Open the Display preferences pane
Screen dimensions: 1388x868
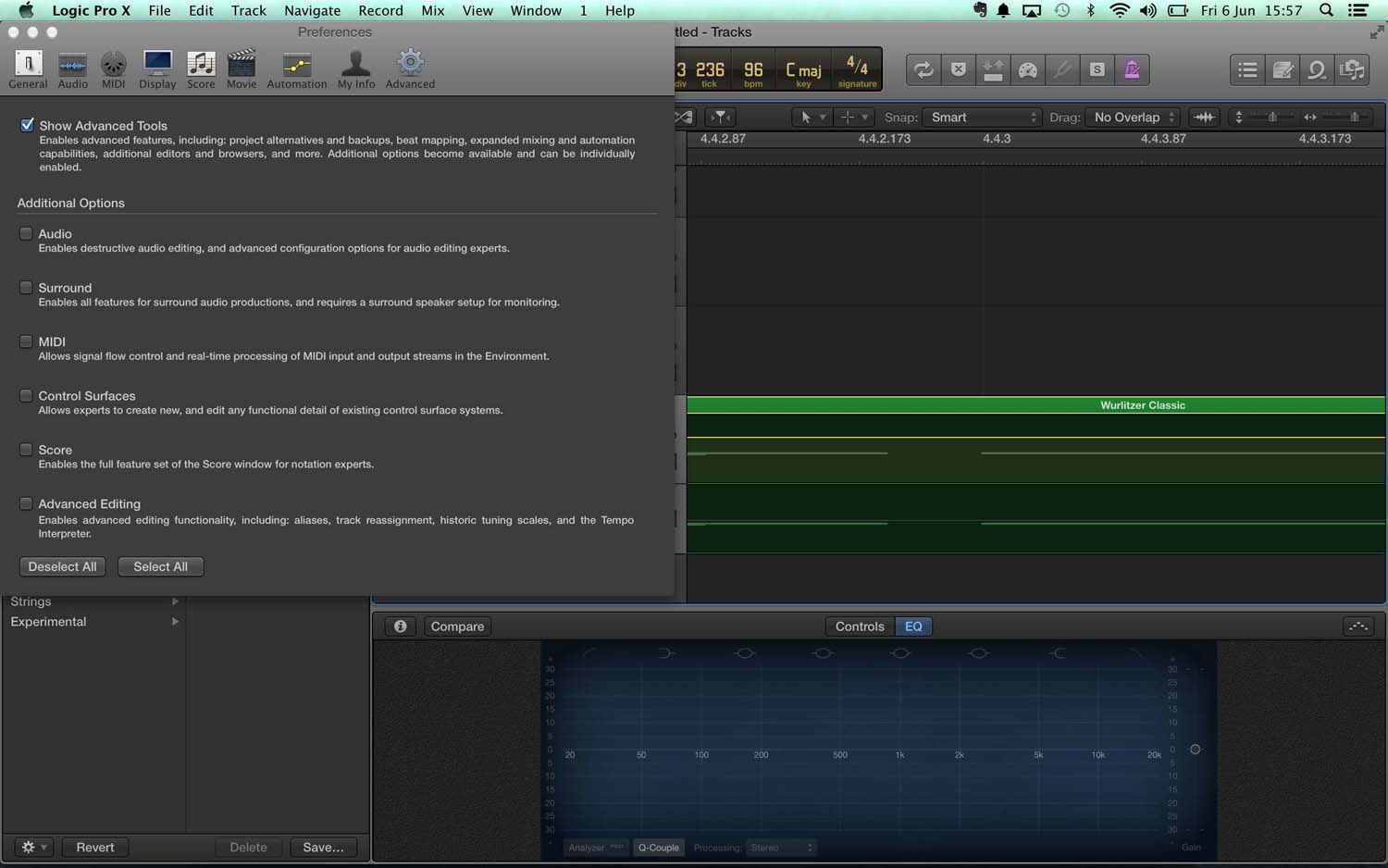click(157, 68)
